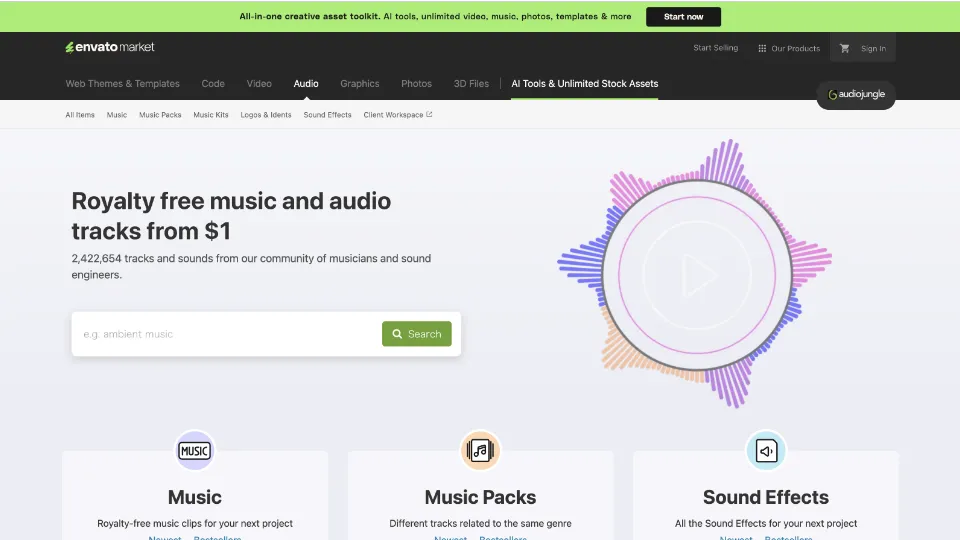
Task: Select the Video nav item
Action: [259, 84]
